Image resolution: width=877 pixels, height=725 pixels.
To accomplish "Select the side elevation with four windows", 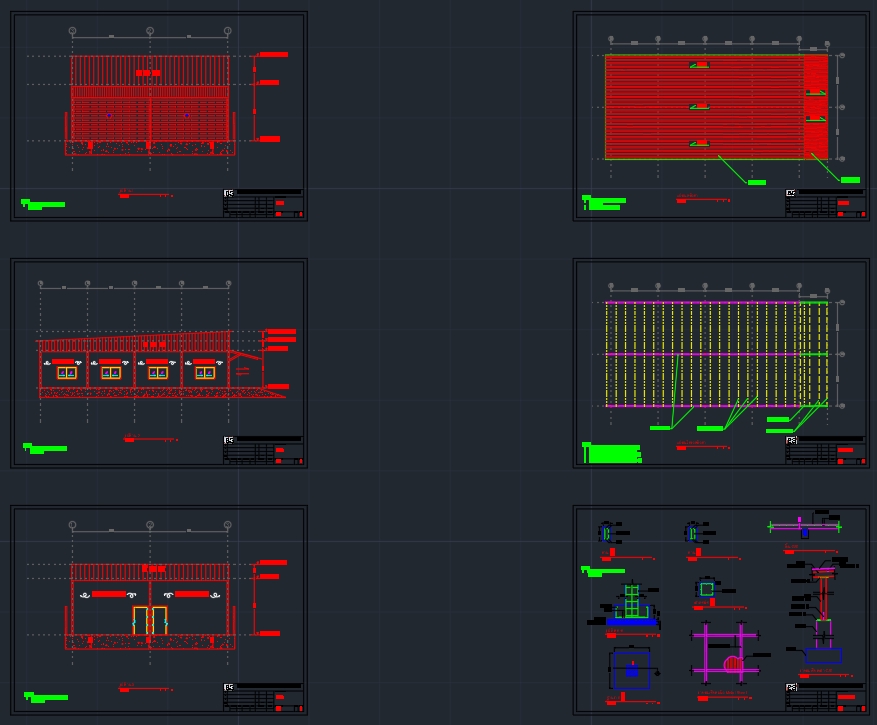I will click(162, 364).
